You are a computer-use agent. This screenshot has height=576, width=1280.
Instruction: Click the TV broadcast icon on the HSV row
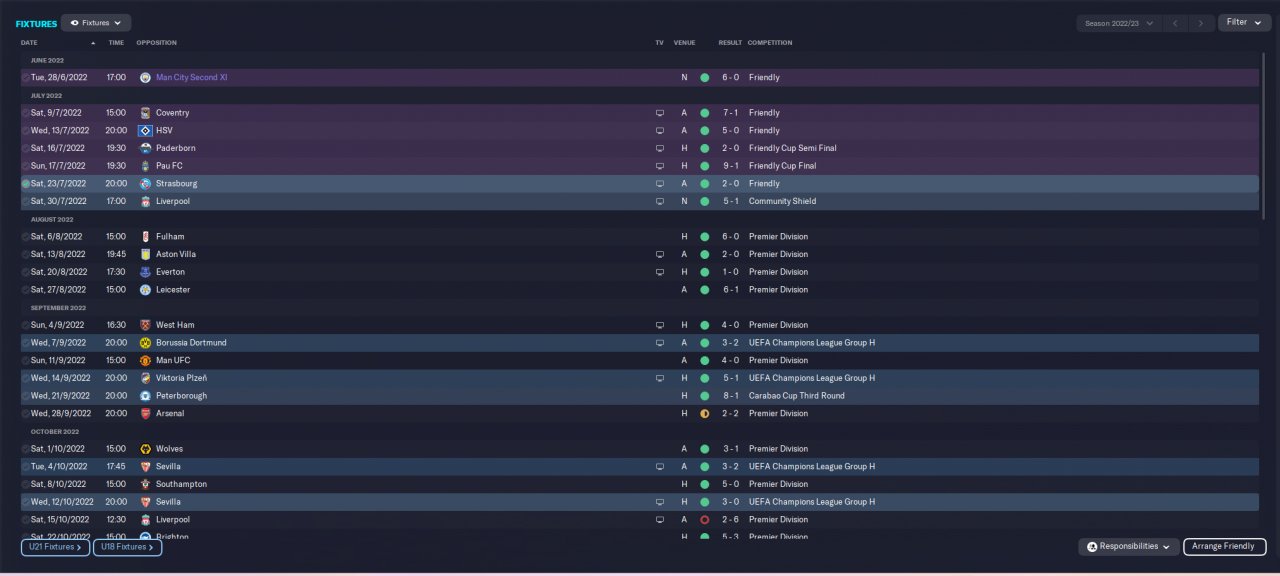660,131
